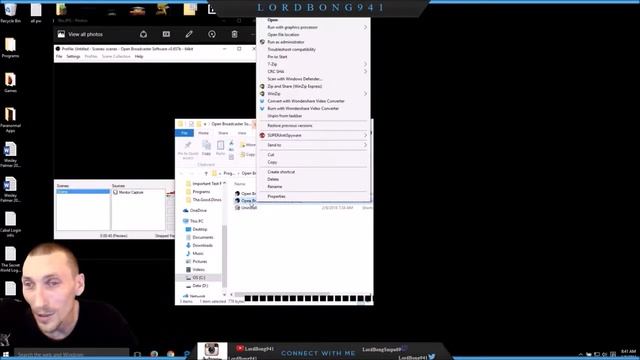Choose Unpin from taskbar in context menu
The image size is (640, 360).
pyautogui.click(x=313, y=116)
